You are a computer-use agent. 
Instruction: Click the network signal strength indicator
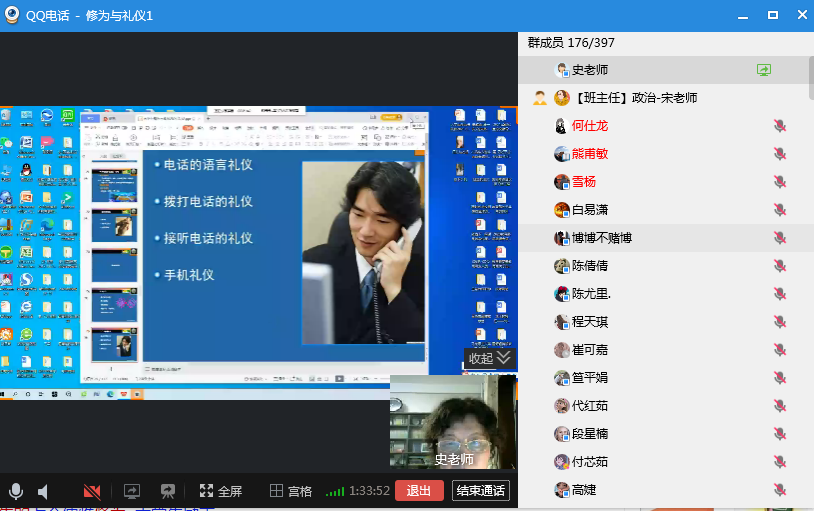(x=335, y=492)
